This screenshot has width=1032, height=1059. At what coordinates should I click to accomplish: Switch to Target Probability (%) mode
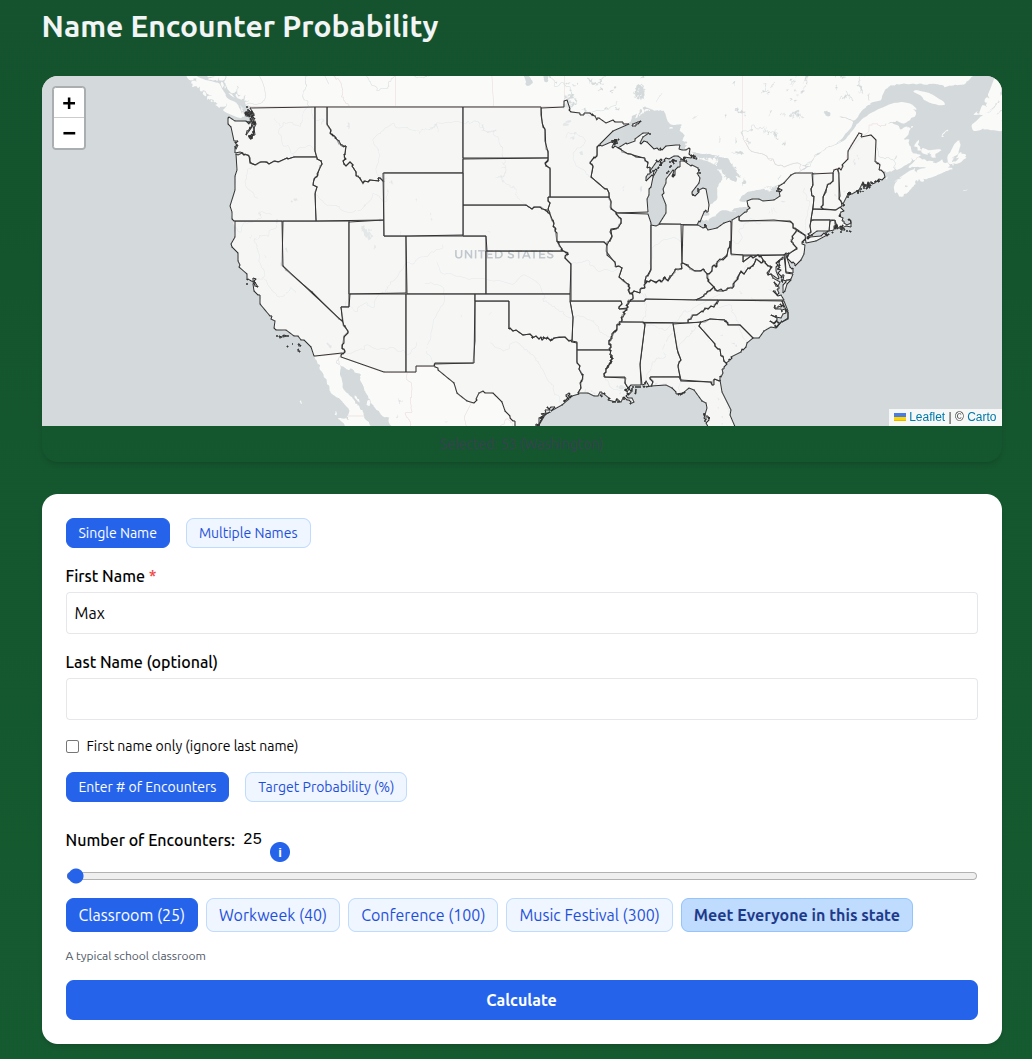[325, 787]
